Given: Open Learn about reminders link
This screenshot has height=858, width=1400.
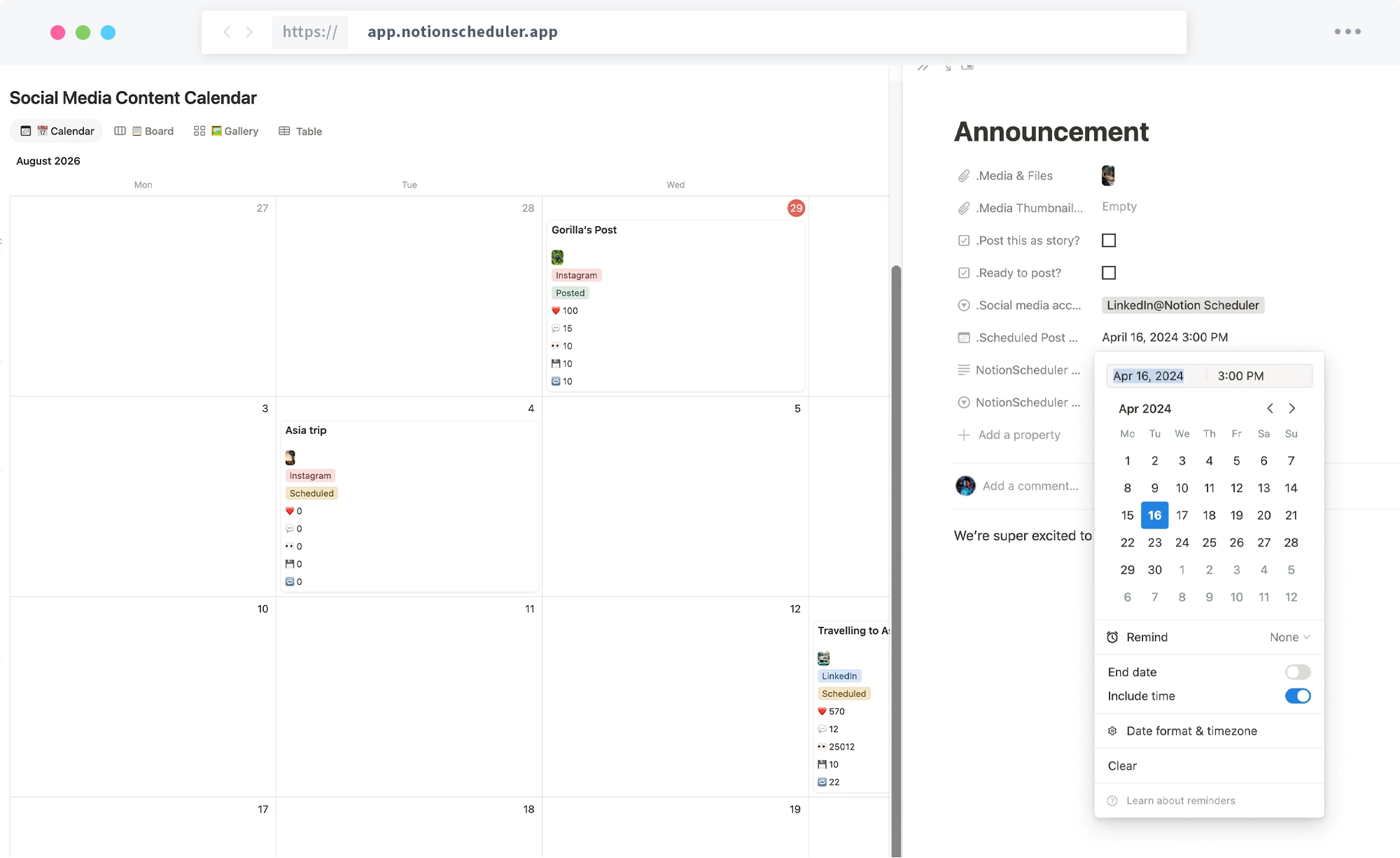Looking at the screenshot, I should pos(1181,801).
